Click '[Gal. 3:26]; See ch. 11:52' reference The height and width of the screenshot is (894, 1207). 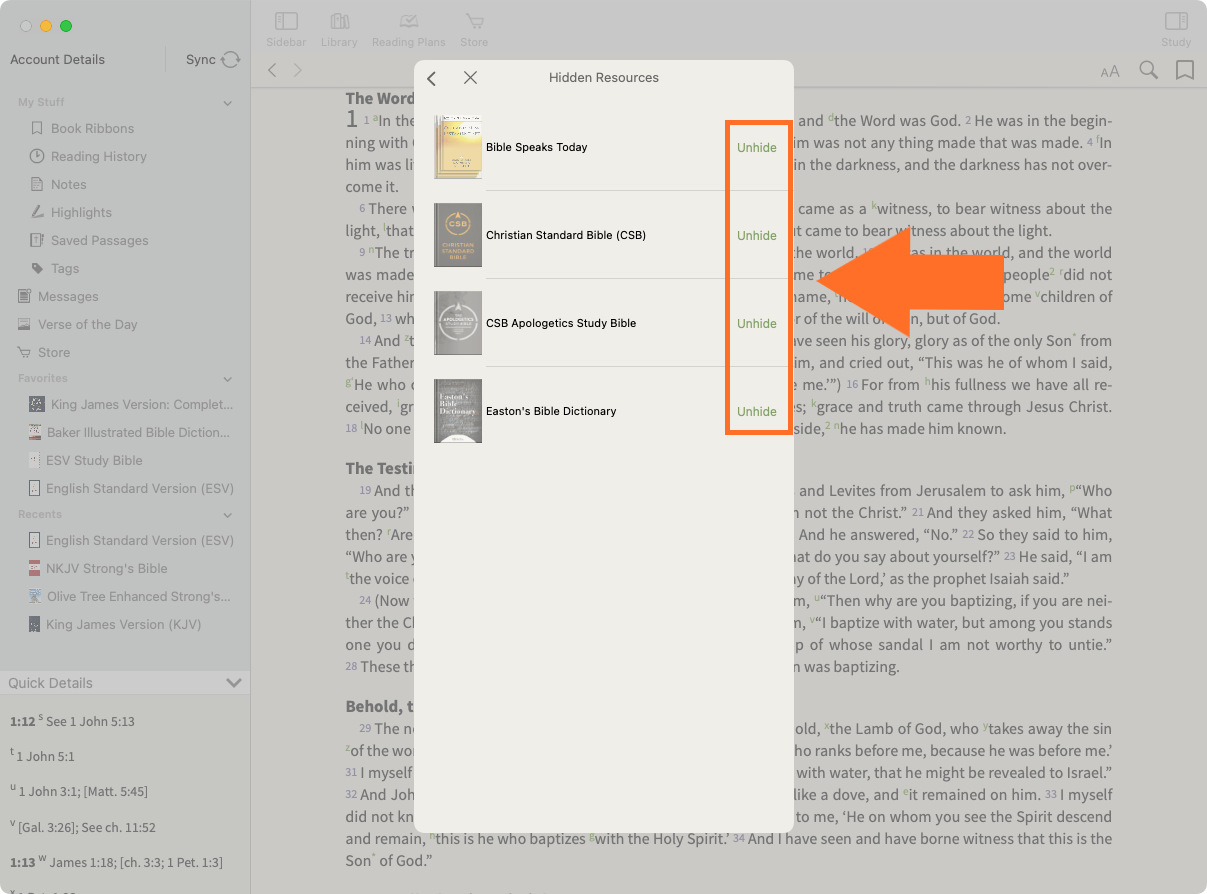coord(87,827)
